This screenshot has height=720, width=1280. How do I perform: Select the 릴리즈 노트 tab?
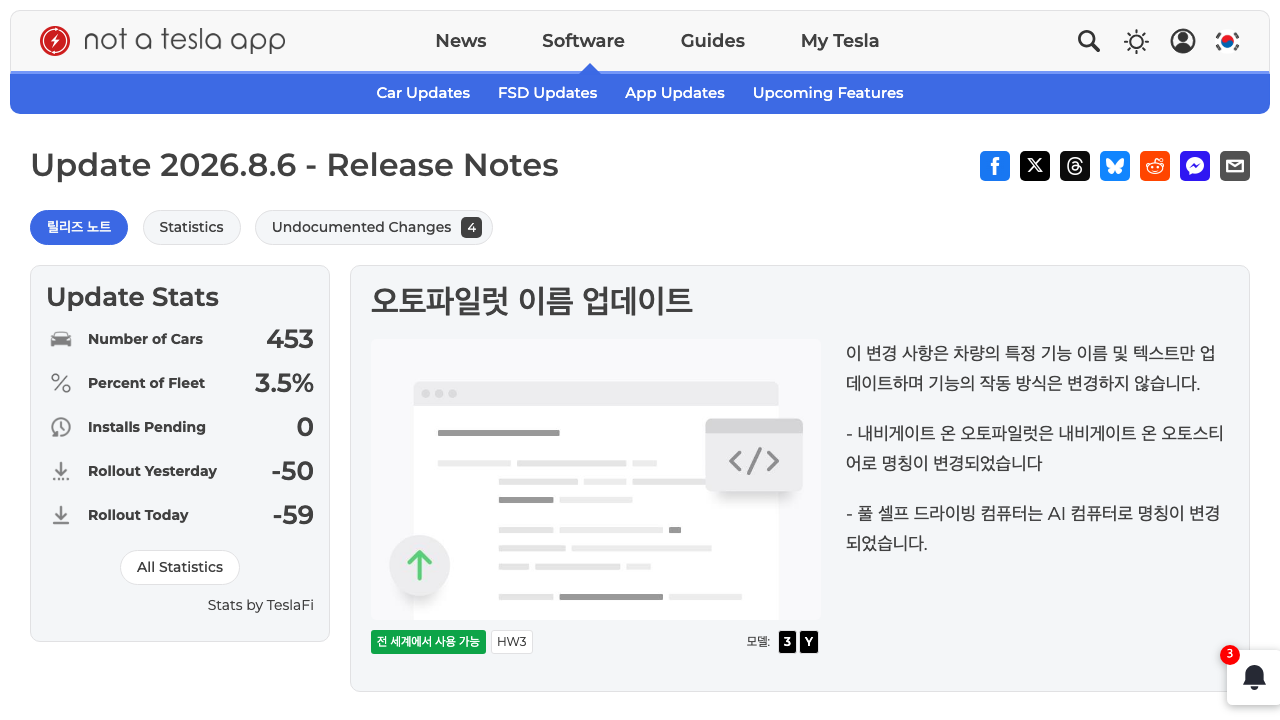(x=79, y=227)
